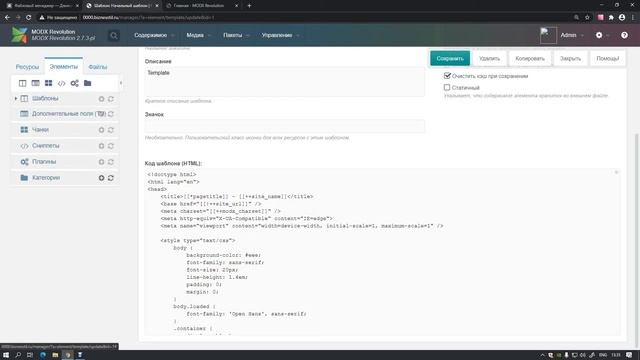Image resolution: width=640 pixels, height=360 pixels.
Task: Select the Чанки tree item
Action: (x=40, y=130)
